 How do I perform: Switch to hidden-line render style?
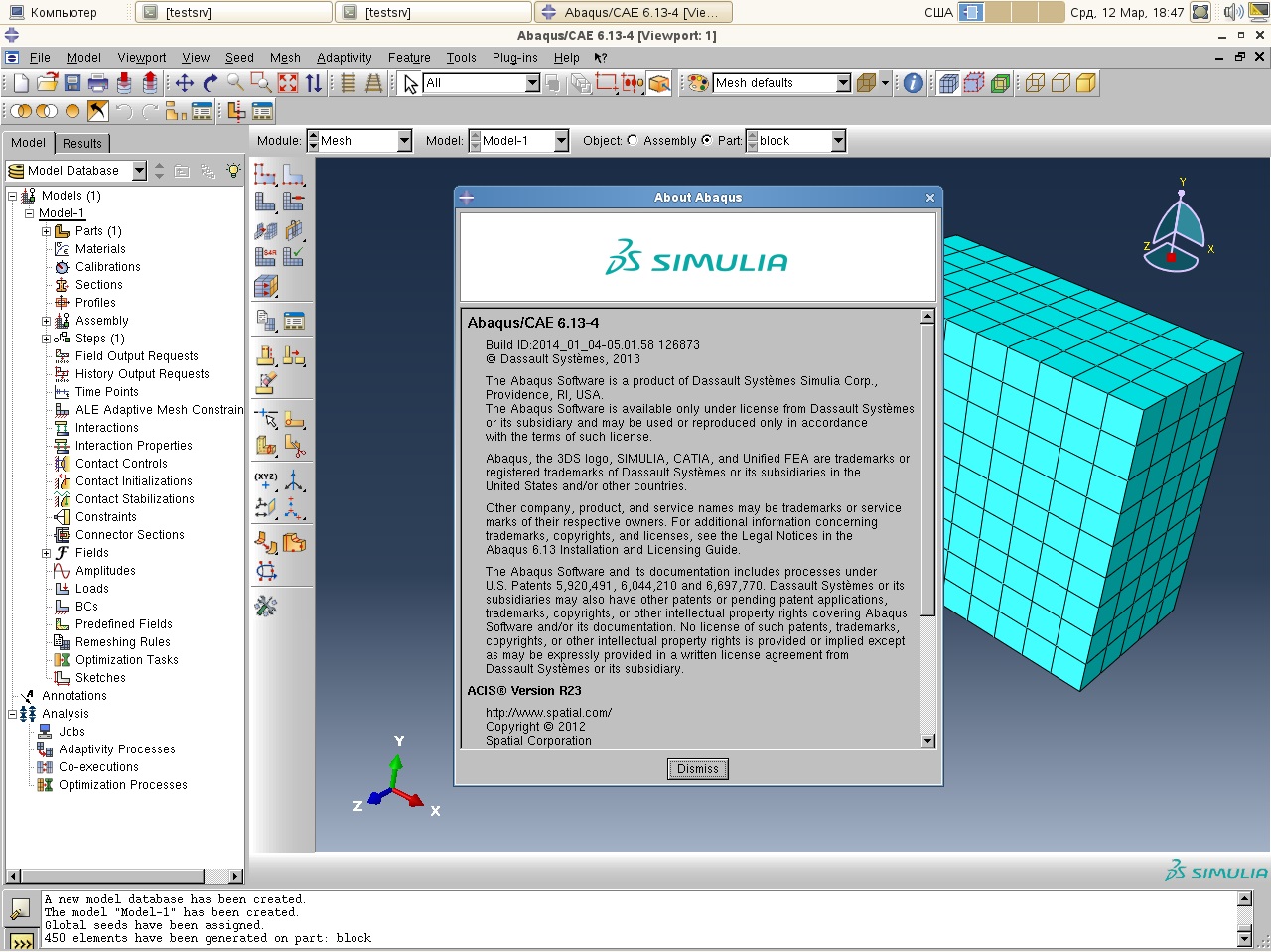point(1060,83)
